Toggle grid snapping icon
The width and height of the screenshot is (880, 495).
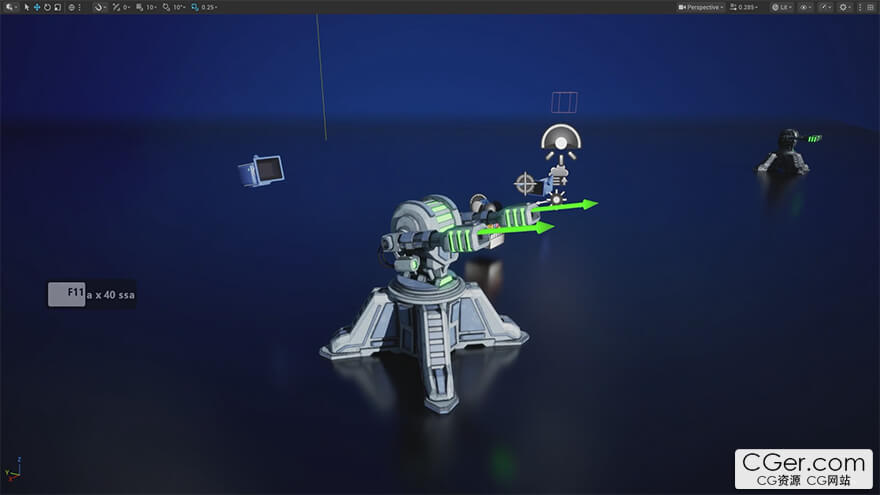point(139,7)
